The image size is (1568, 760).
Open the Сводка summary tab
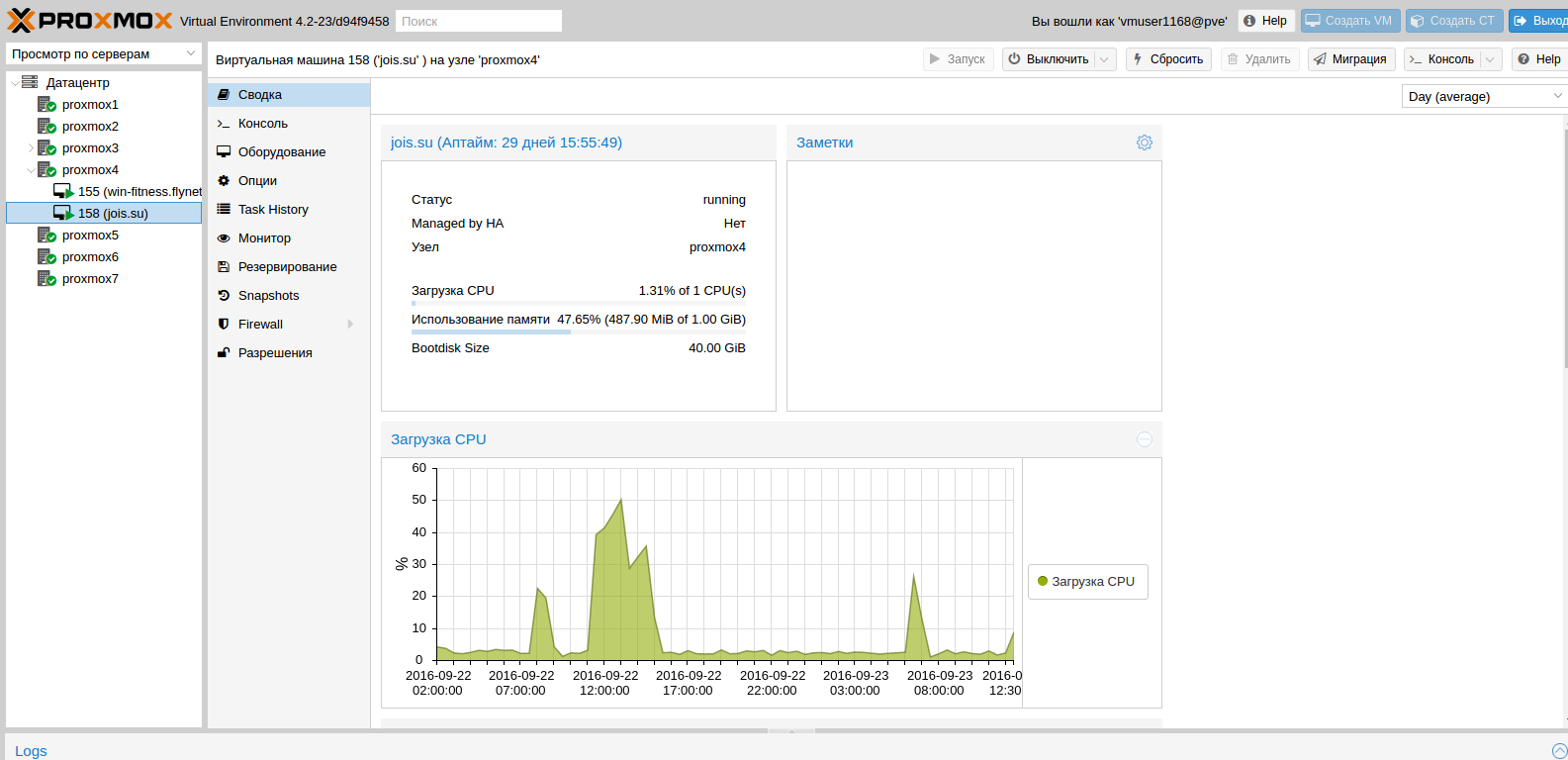pyautogui.click(x=289, y=95)
